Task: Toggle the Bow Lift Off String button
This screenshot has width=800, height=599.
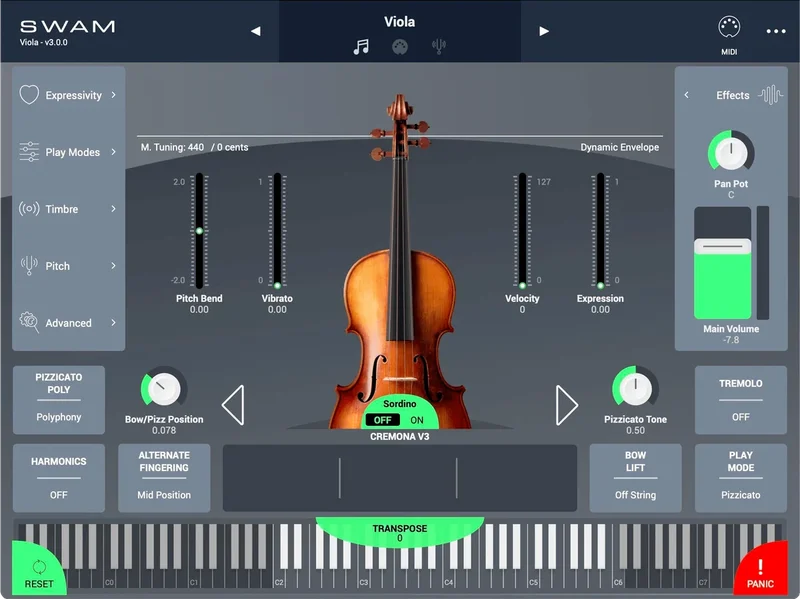Action: pyautogui.click(x=635, y=478)
